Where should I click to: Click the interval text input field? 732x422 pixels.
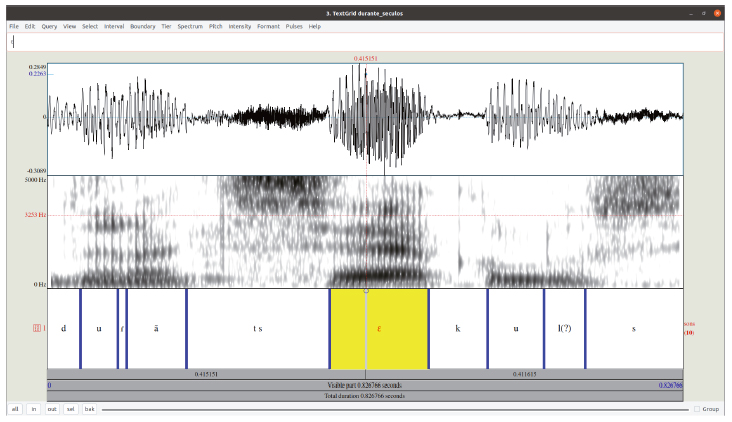click(x=366, y=42)
